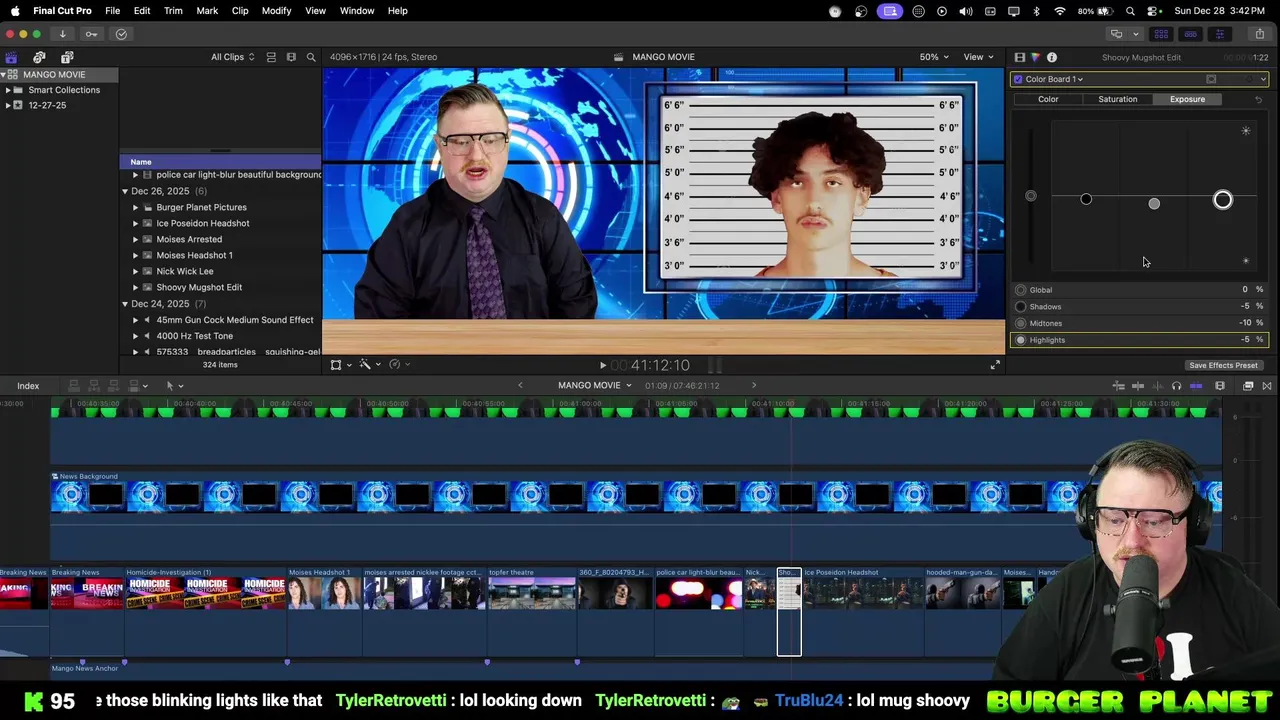Click the browser search magnifier
This screenshot has width=1280, height=720.
[311, 57]
